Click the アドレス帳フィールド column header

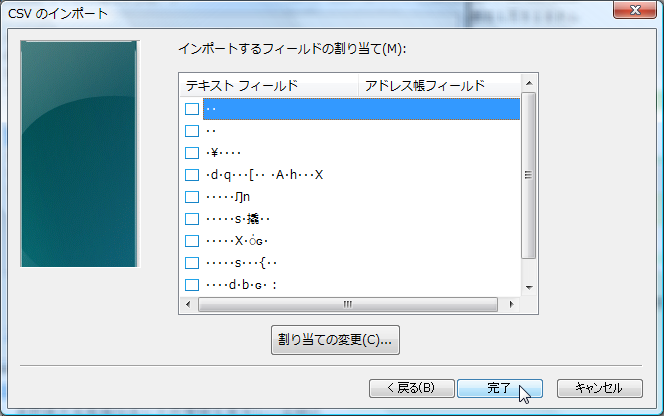point(438,85)
